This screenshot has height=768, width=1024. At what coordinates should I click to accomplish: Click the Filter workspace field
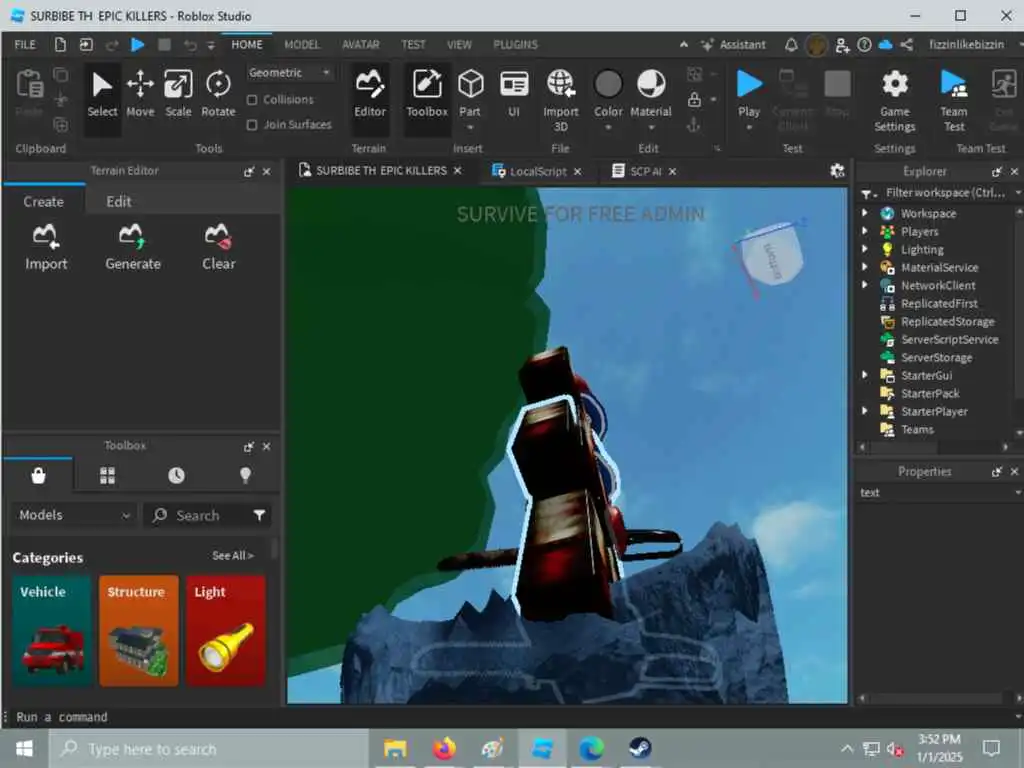pyautogui.click(x=944, y=193)
